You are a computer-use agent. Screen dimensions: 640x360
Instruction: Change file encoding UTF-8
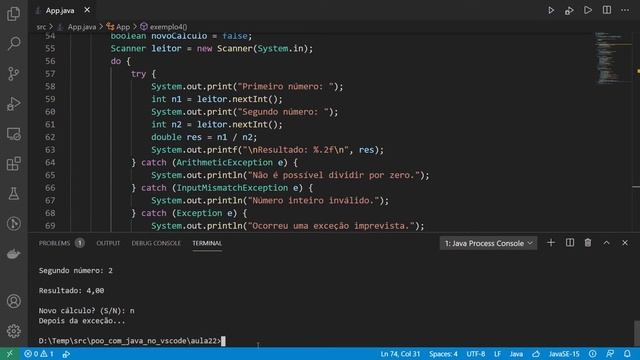pyautogui.click(x=476, y=354)
